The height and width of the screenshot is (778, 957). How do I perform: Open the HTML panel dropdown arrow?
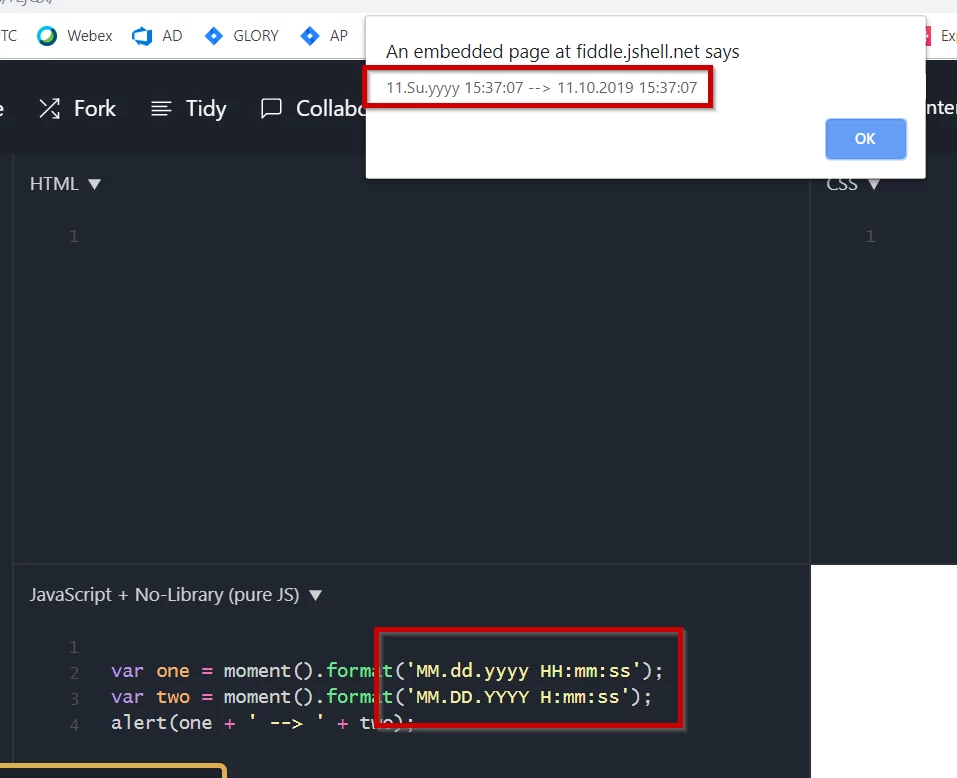click(95, 184)
